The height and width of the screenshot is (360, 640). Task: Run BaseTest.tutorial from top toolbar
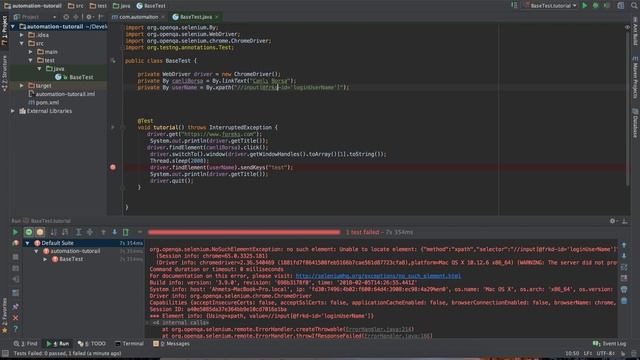pos(584,6)
